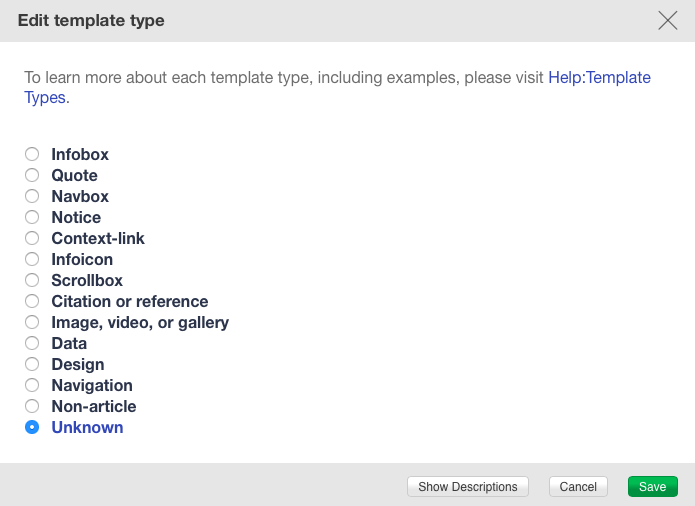Click the Show Descriptions button
This screenshot has height=506, width=695.
[x=468, y=487]
